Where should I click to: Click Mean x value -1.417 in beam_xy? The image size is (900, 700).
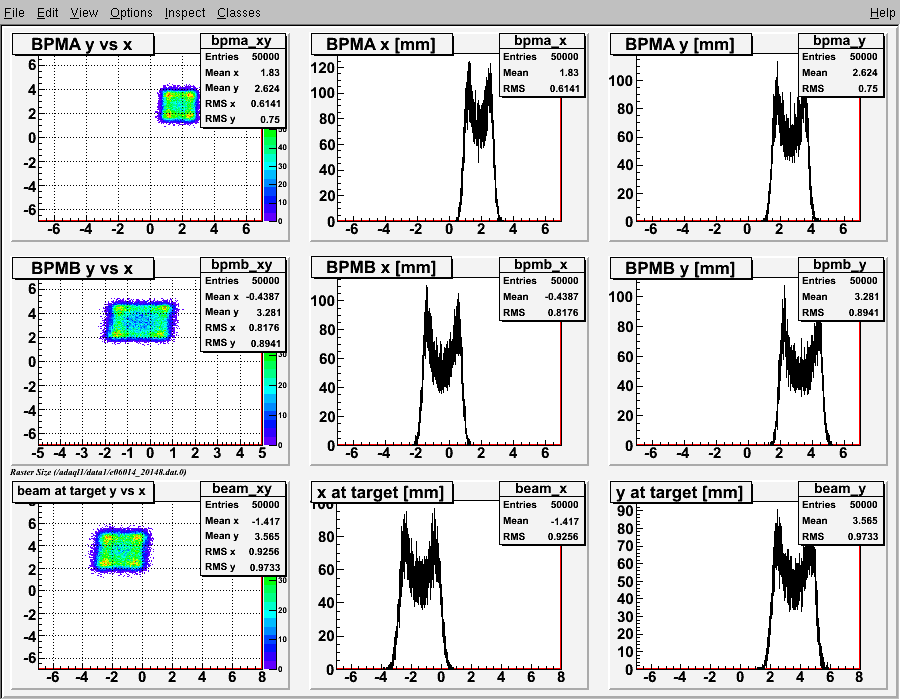(266, 521)
